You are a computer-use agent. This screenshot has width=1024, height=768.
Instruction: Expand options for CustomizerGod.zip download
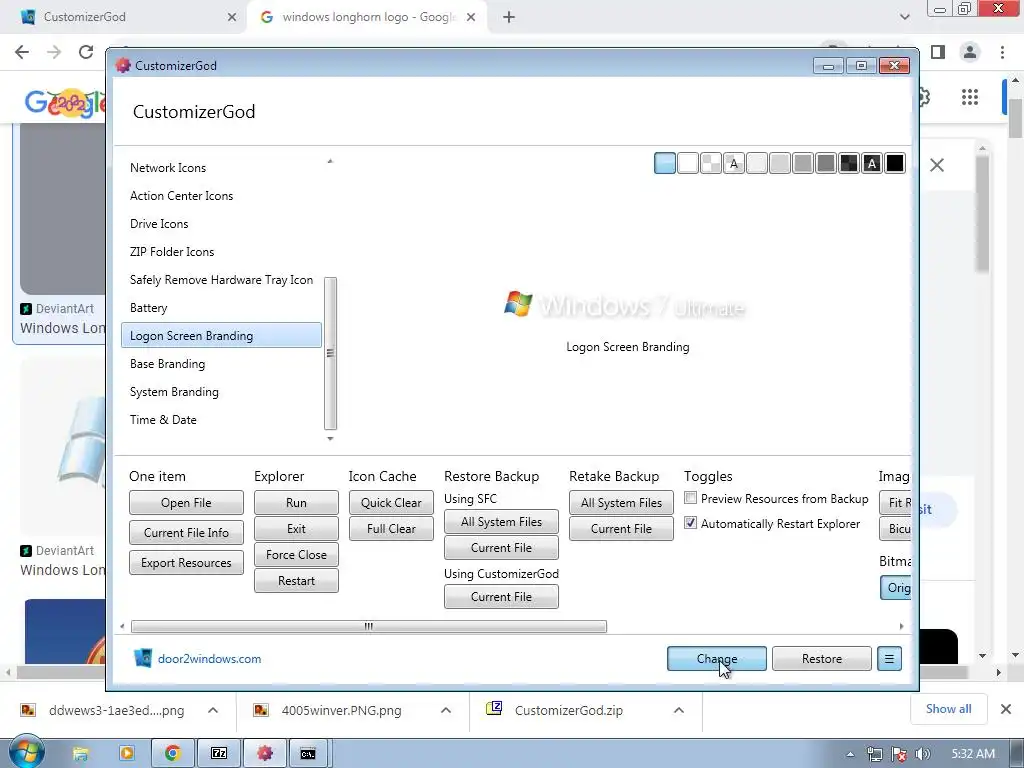[679, 710]
